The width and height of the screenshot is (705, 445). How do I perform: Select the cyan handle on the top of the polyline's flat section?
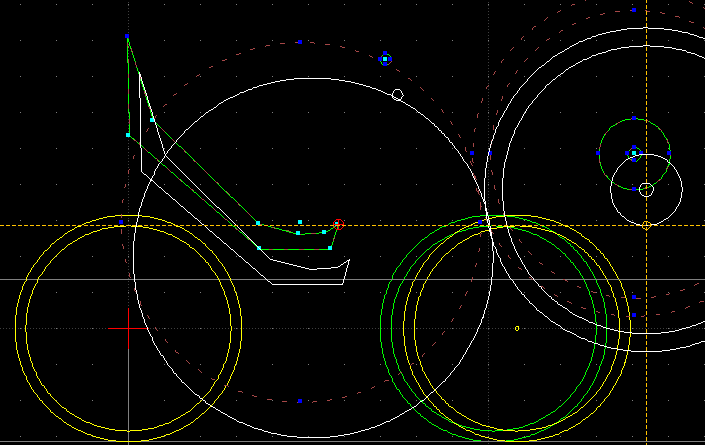click(299, 221)
